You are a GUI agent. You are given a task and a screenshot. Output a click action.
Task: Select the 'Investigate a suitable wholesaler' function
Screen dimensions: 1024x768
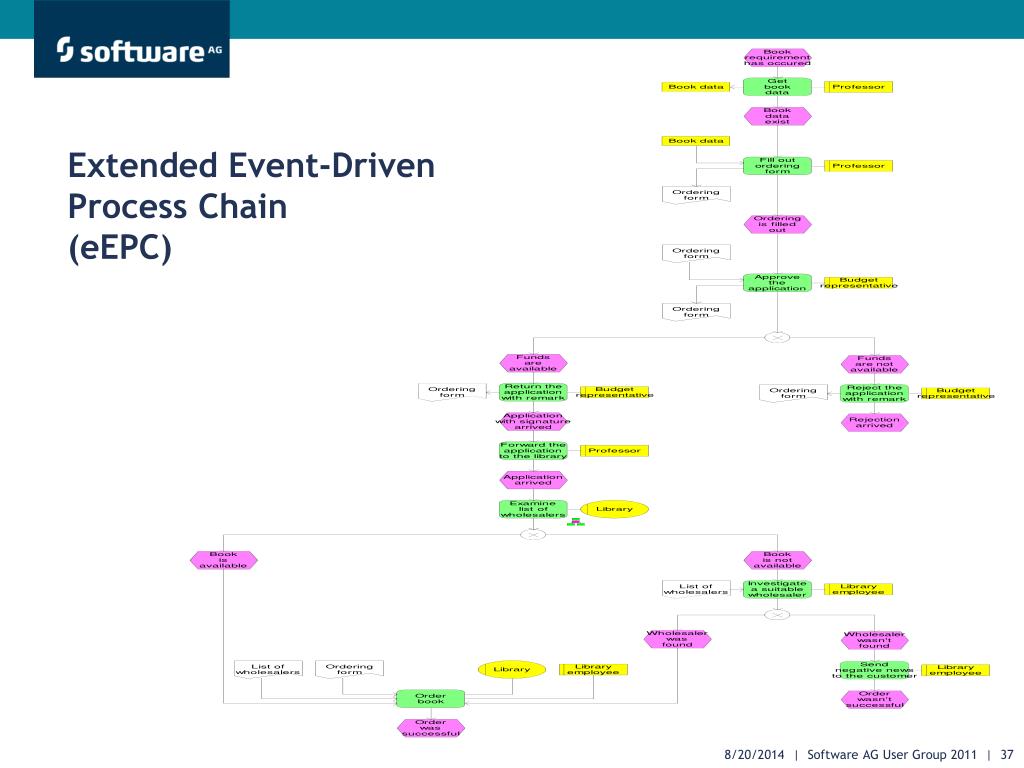tap(777, 589)
